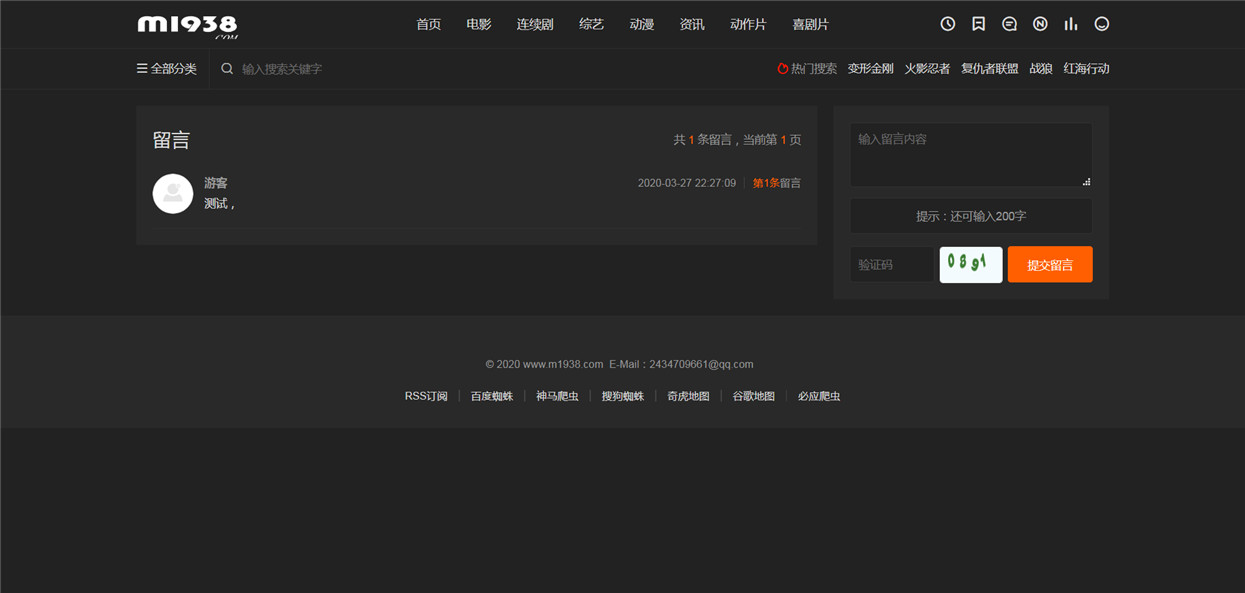The image size is (1245, 593).
Task: Search hot keyword 复仇者联盟
Action: [x=990, y=69]
